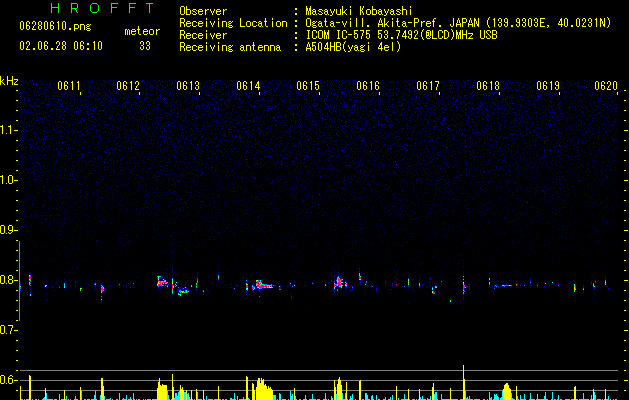Click the 0617 time marker
Image resolution: width=629 pixels, height=400 pixels.
pos(428,86)
